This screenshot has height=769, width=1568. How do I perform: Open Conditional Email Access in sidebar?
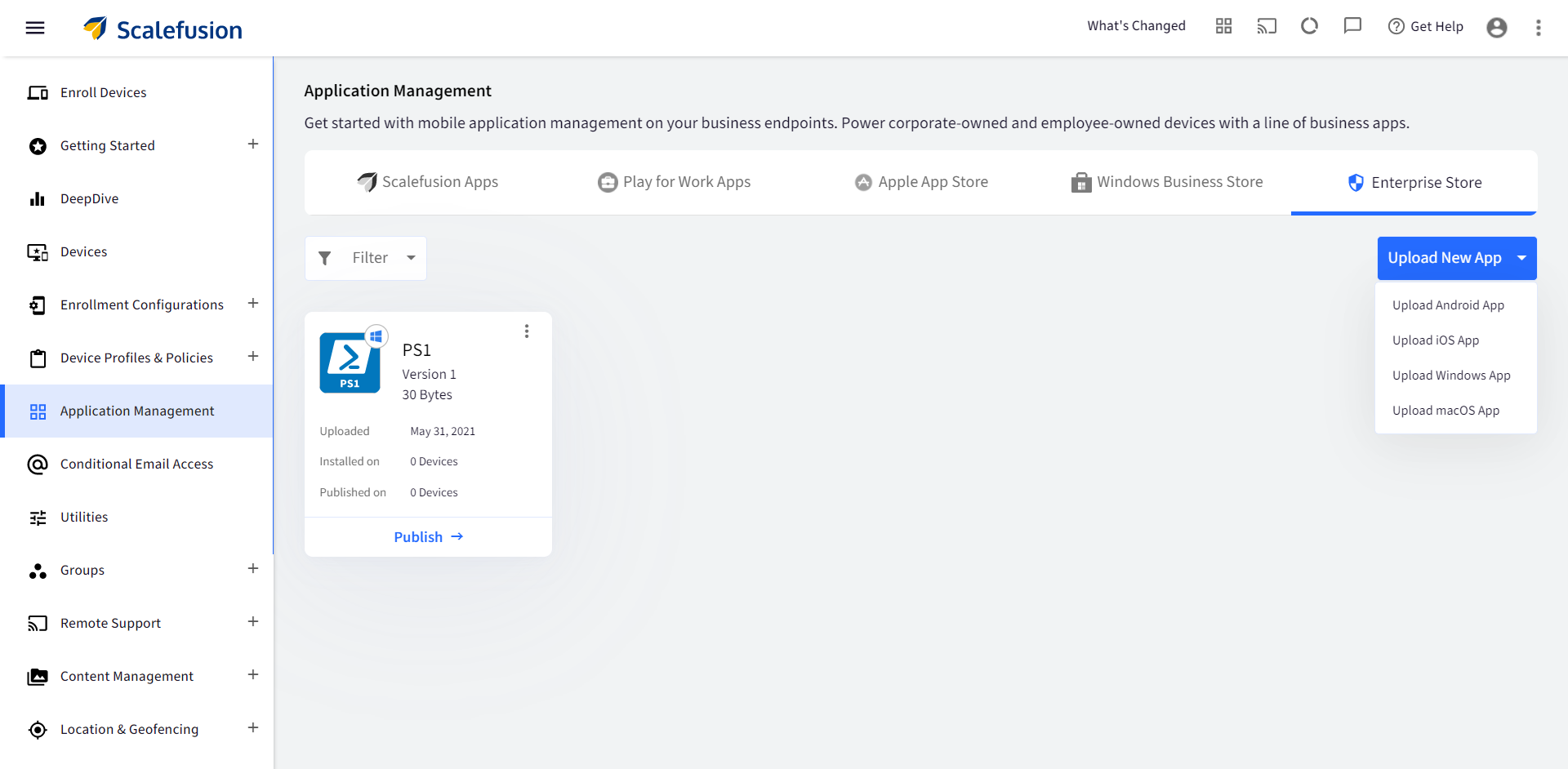point(138,465)
